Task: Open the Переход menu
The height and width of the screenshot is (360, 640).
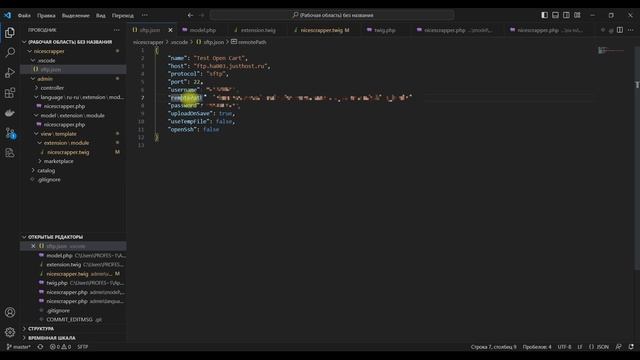Action: point(123,16)
